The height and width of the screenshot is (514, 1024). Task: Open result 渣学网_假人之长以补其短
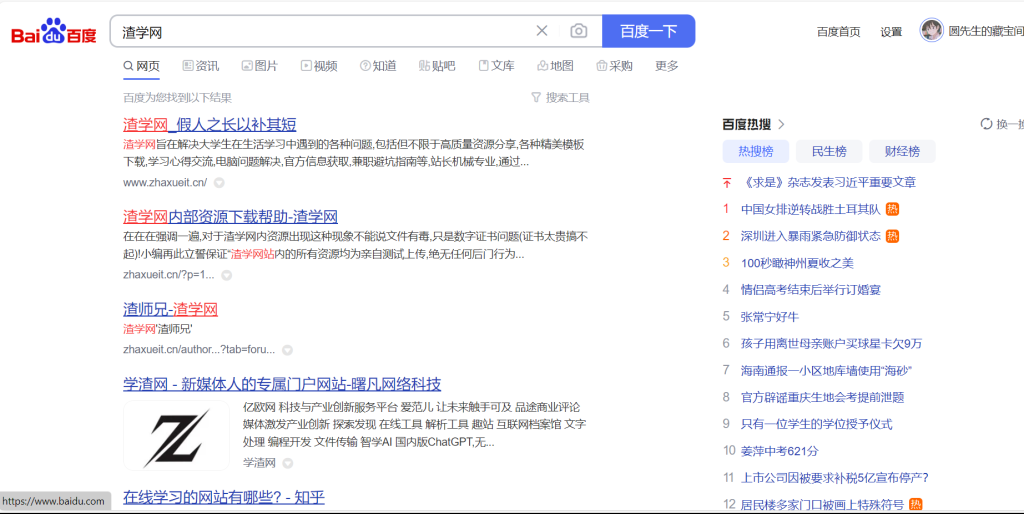point(210,124)
